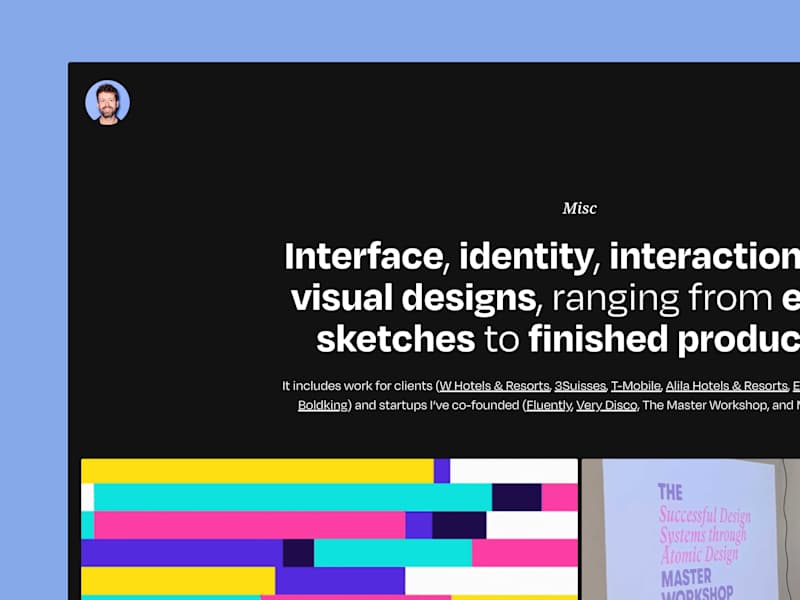Open the 3Suisses client link

(x=580, y=386)
